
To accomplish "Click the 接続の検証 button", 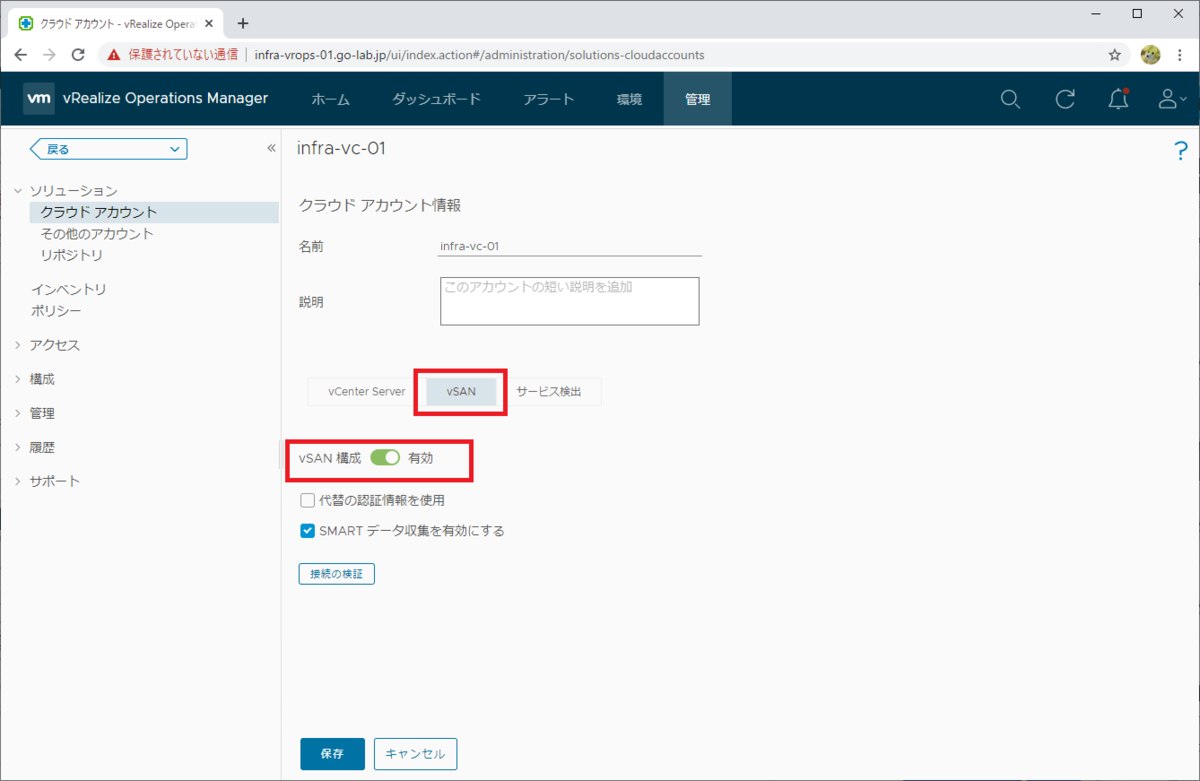I will (x=336, y=573).
